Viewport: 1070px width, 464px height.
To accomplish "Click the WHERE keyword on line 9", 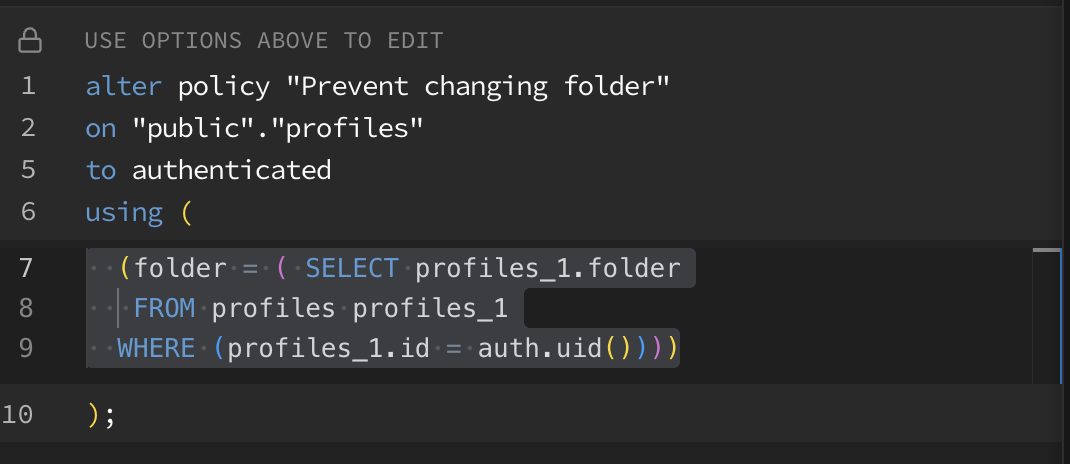I will [155, 350].
